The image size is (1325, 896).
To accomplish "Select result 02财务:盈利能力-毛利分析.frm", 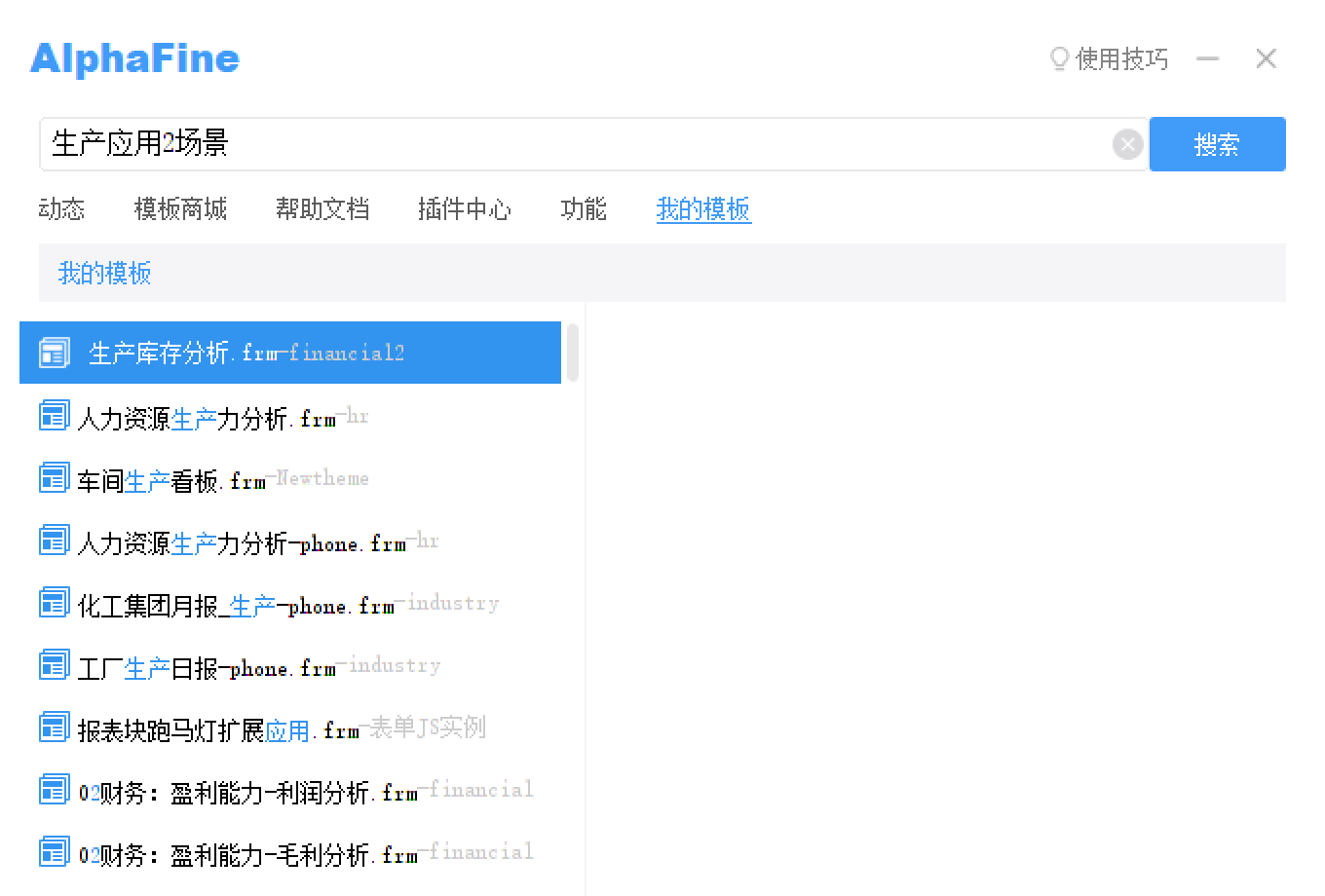I will pyautogui.click(x=290, y=853).
